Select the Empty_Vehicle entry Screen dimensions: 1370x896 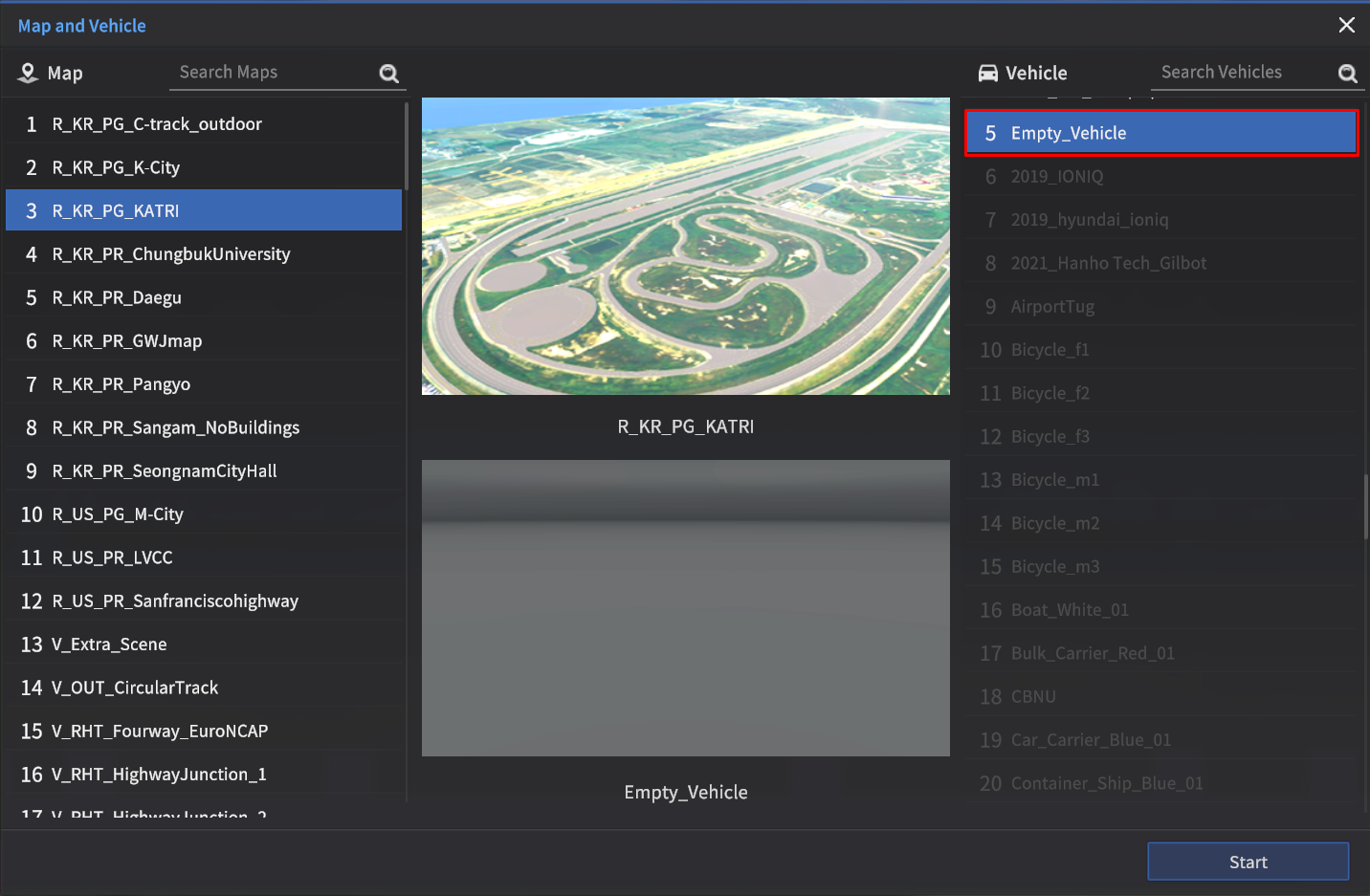1161,133
